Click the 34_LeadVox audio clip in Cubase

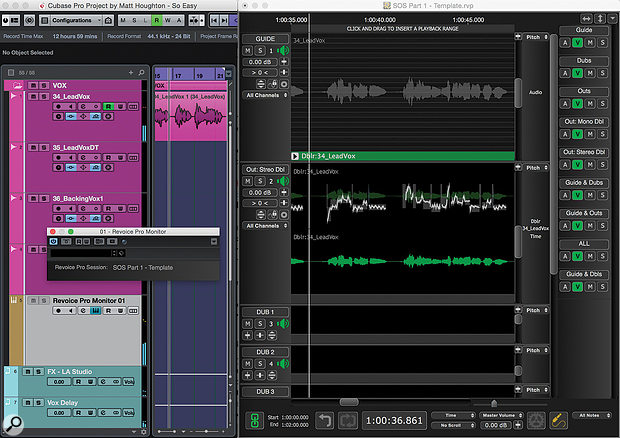[191, 117]
